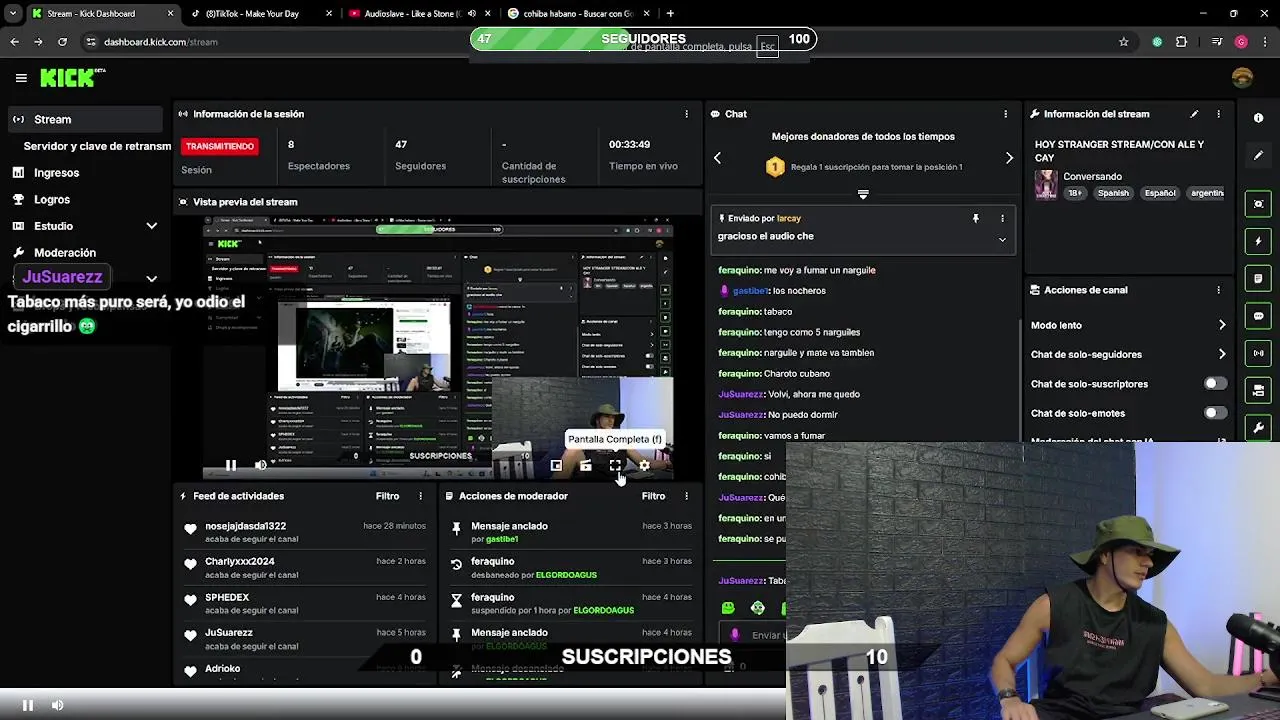Open the Información del stream three-dot menu
Viewport: 1280px width, 720px height.
click(1218, 114)
